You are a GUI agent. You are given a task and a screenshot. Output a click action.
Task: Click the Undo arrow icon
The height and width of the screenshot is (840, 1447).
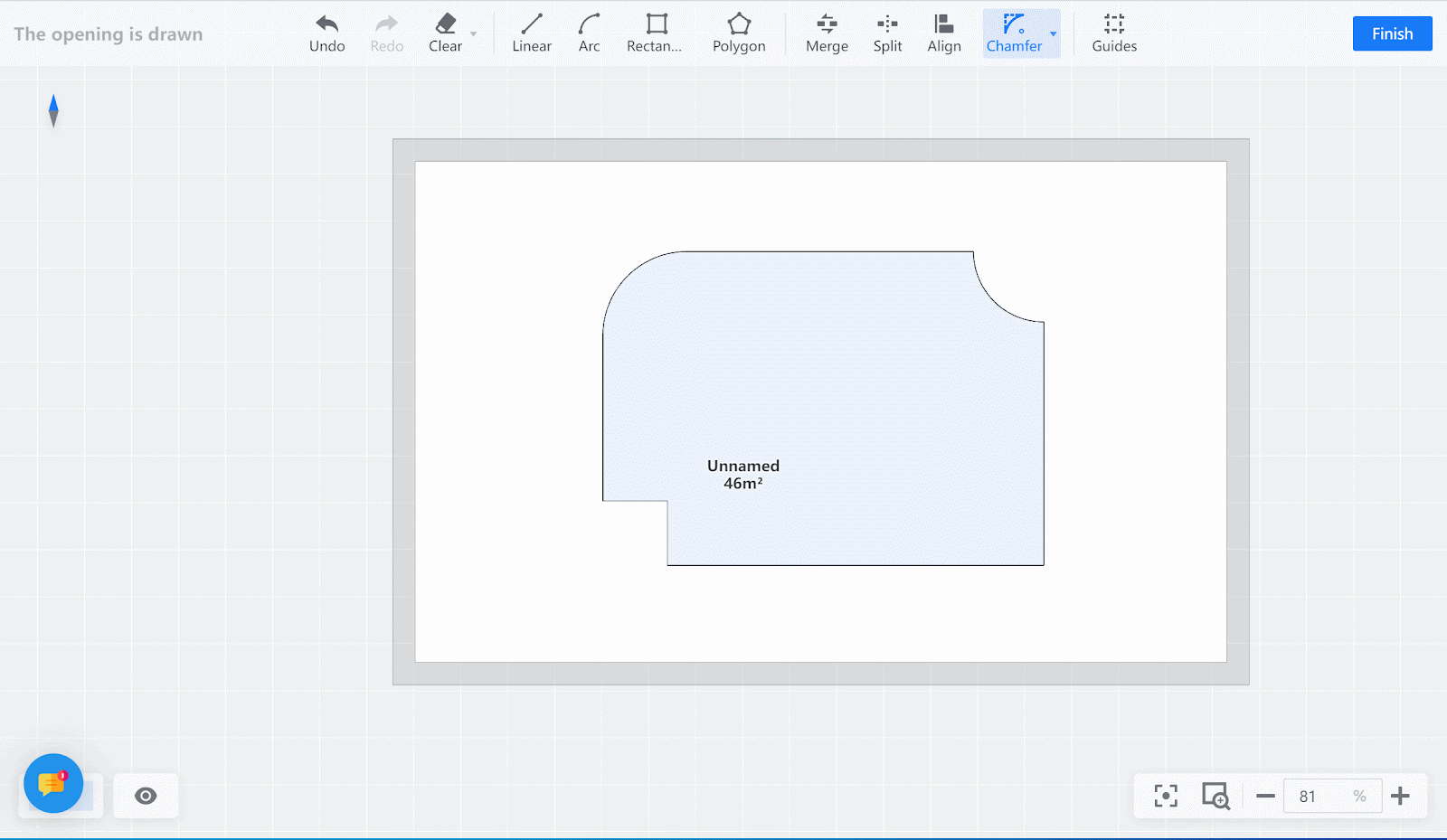click(x=326, y=24)
